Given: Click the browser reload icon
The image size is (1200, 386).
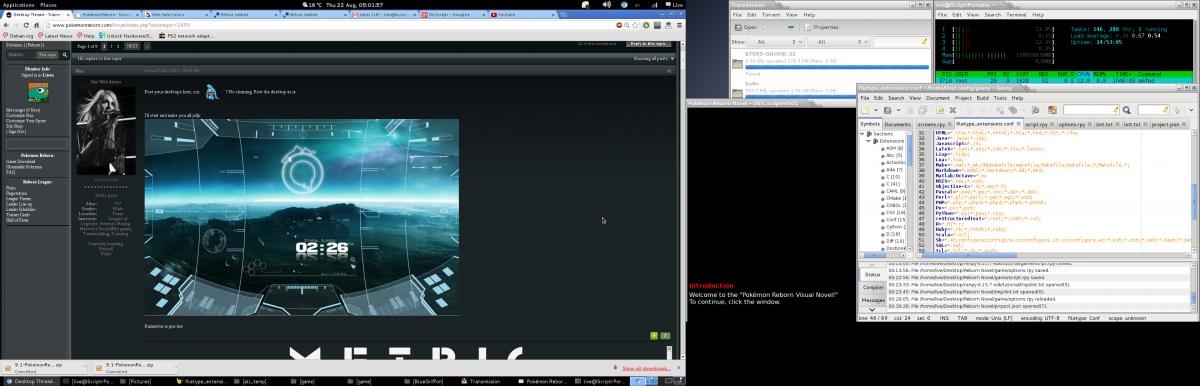Looking at the screenshot, I should pyautogui.click(x=26, y=25).
